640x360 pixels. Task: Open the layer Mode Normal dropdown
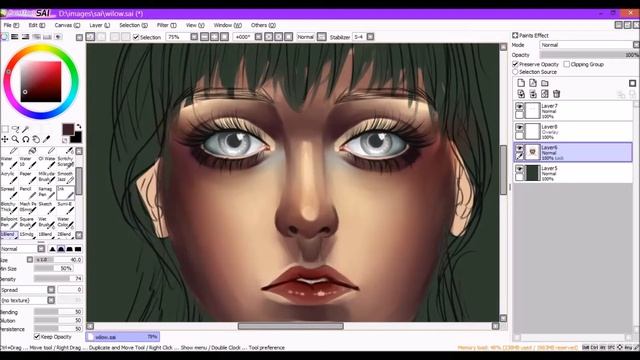[589, 45]
